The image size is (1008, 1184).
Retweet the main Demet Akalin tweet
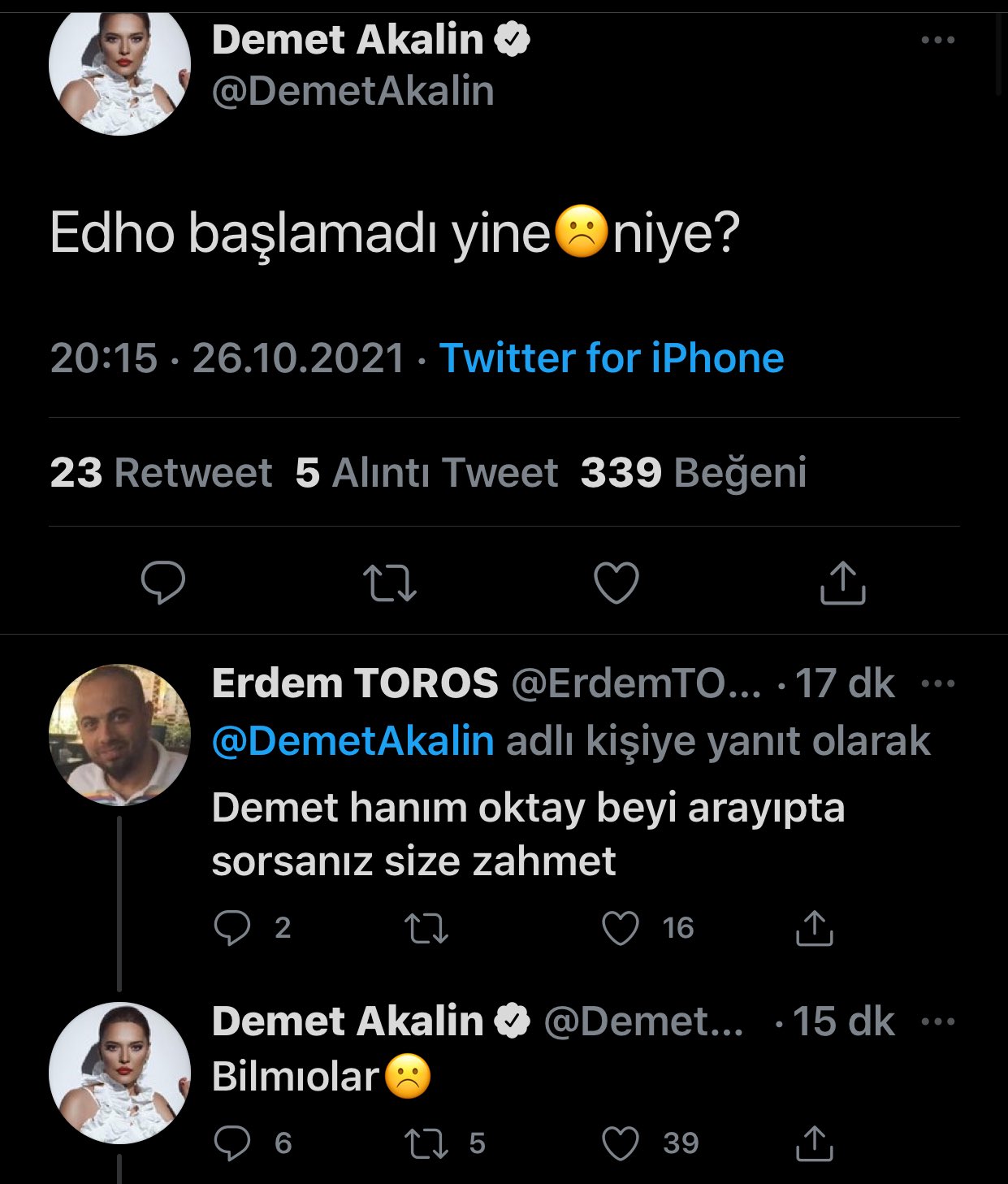390,583
